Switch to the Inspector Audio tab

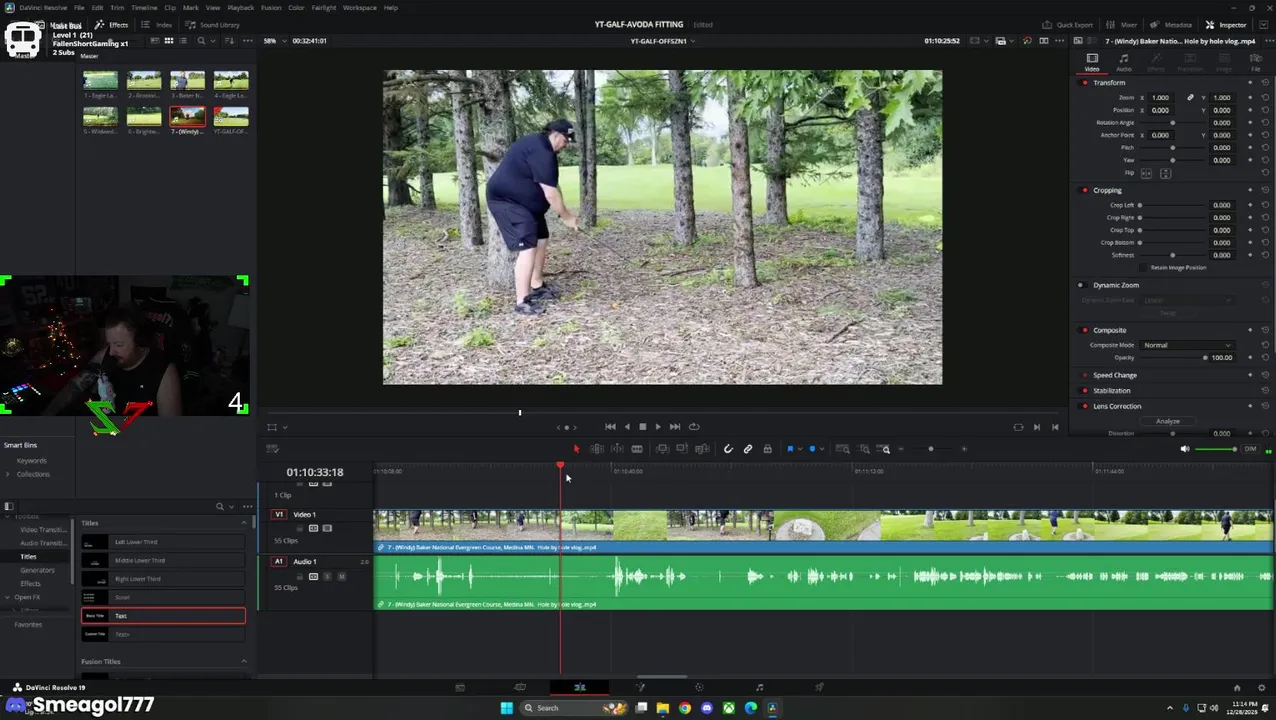(x=1124, y=62)
